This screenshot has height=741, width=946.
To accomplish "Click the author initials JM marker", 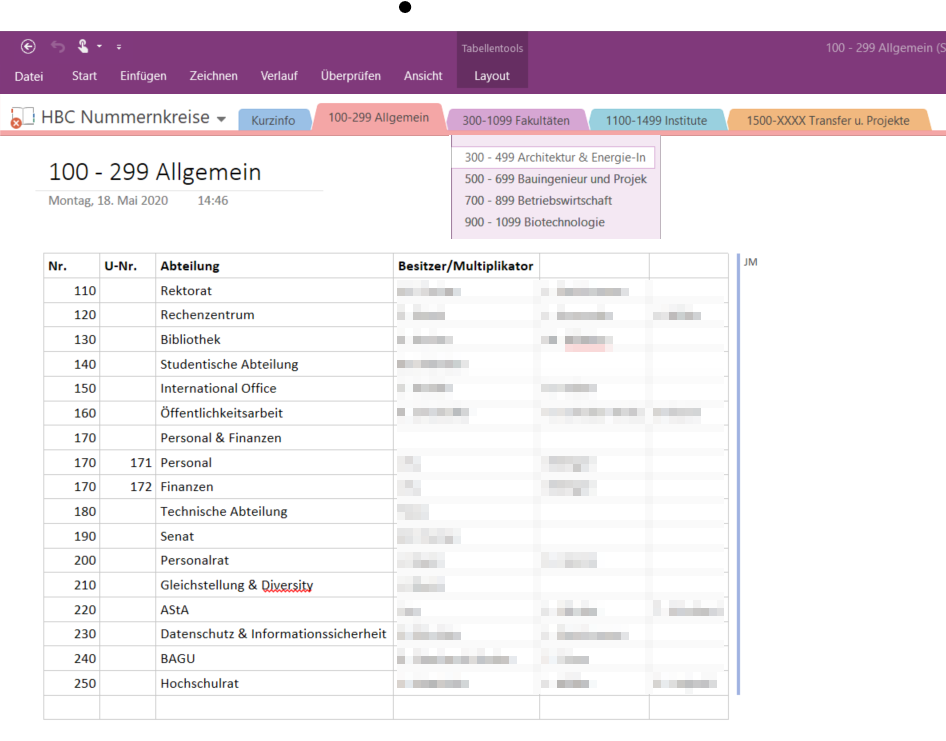I will coord(749,262).
